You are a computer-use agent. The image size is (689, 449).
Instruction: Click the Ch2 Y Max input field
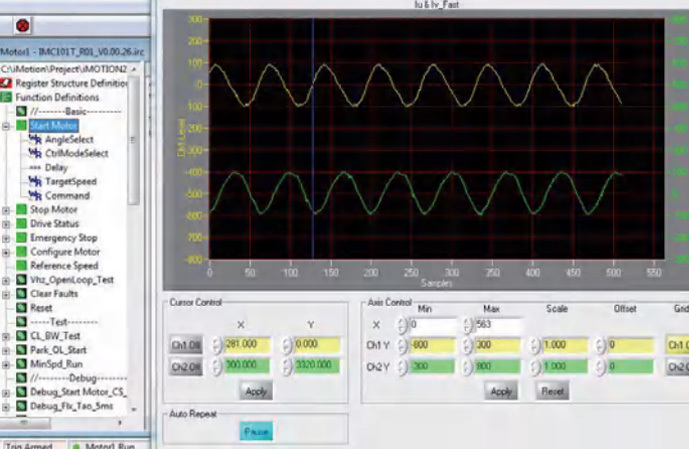[x=498, y=367]
